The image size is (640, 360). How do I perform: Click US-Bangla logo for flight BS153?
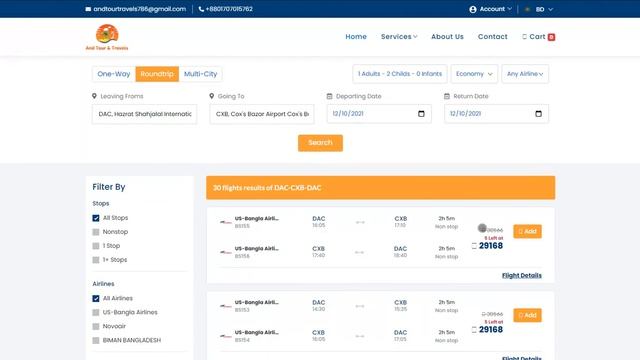(226, 306)
